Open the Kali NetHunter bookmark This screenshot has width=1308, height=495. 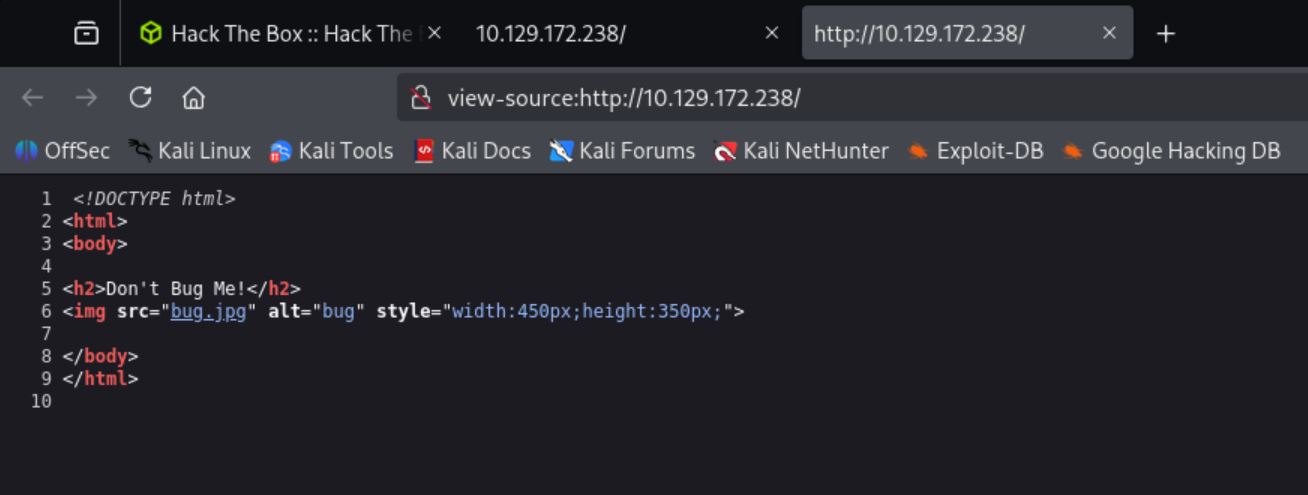coord(801,151)
